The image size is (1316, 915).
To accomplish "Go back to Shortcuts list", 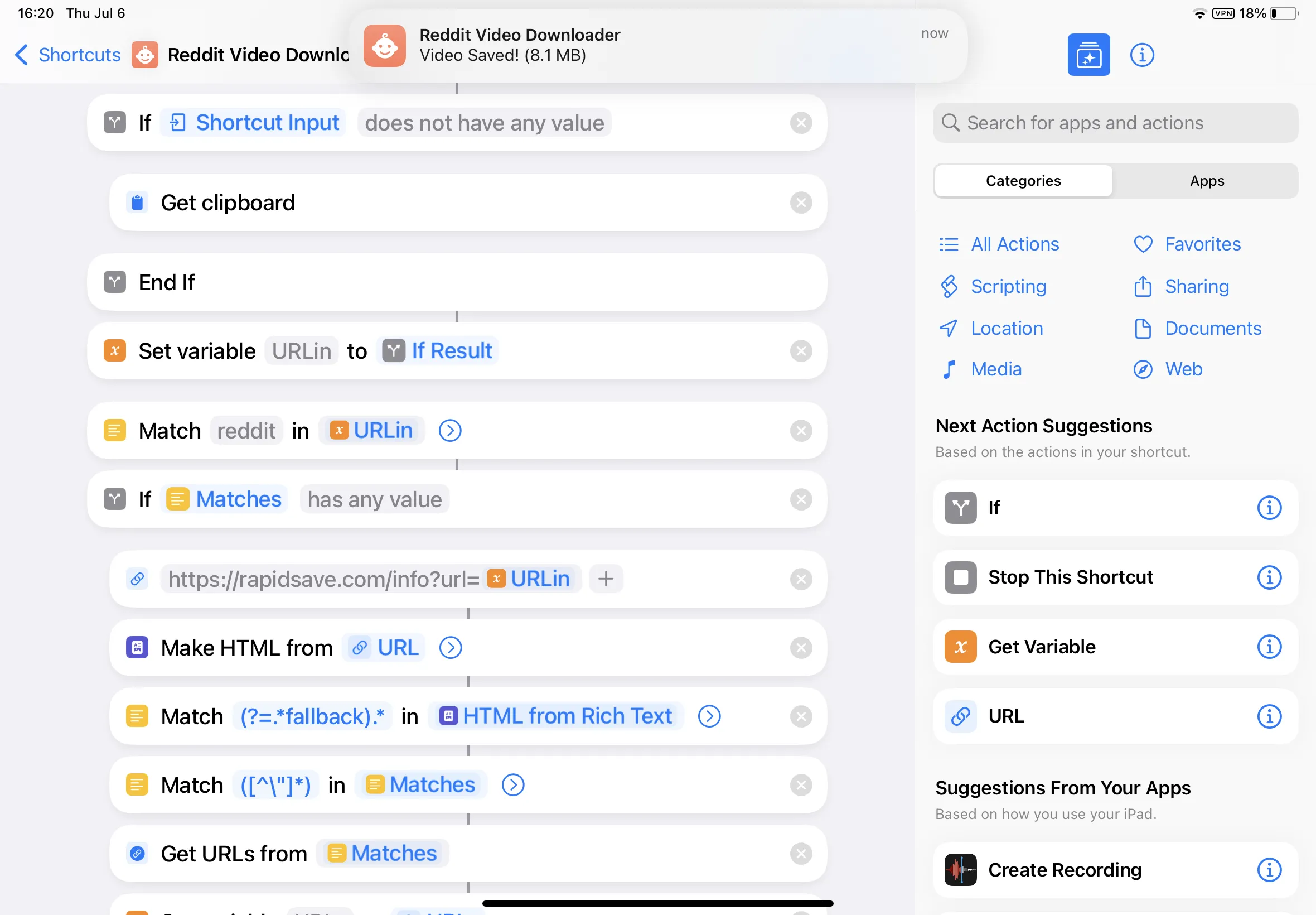I will click(67, 55).
